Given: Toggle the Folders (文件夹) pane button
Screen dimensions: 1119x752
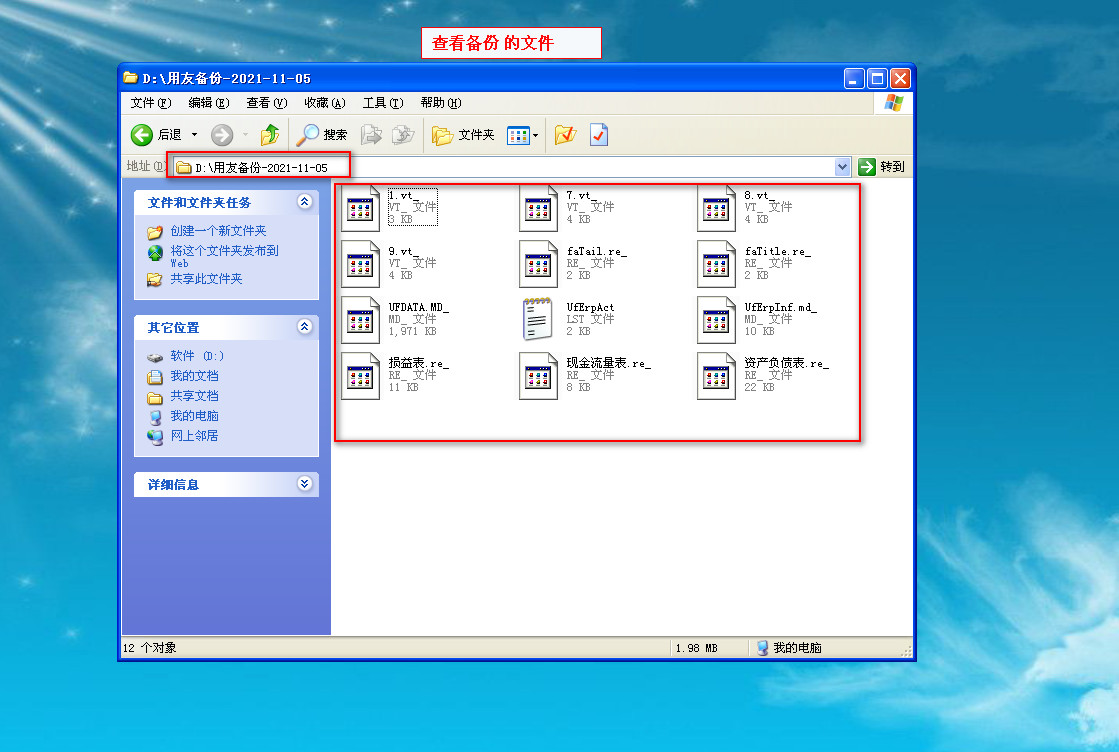Looking at the screenshot, I should [464, 135].
